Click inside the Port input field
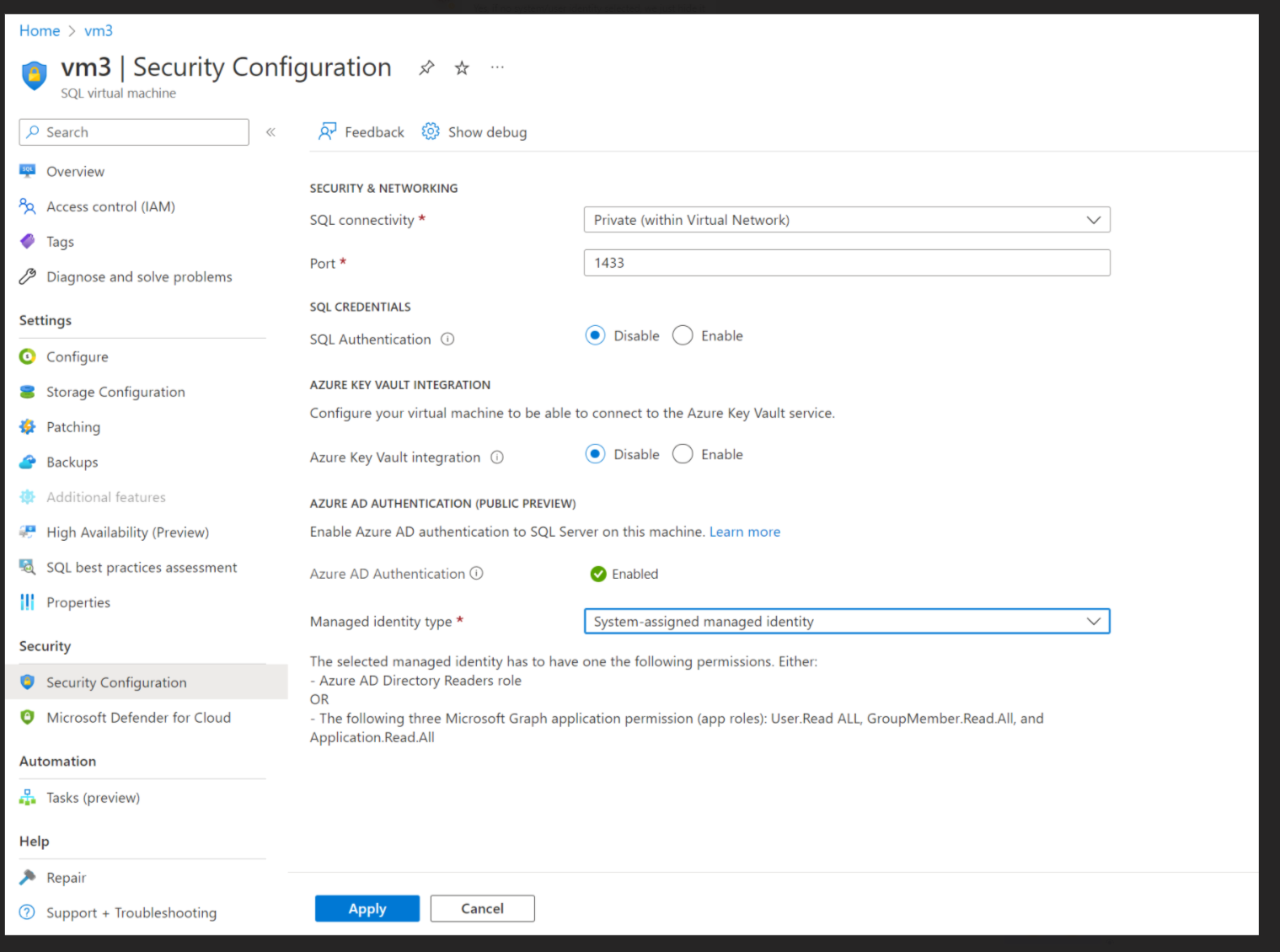 [846, 262]
